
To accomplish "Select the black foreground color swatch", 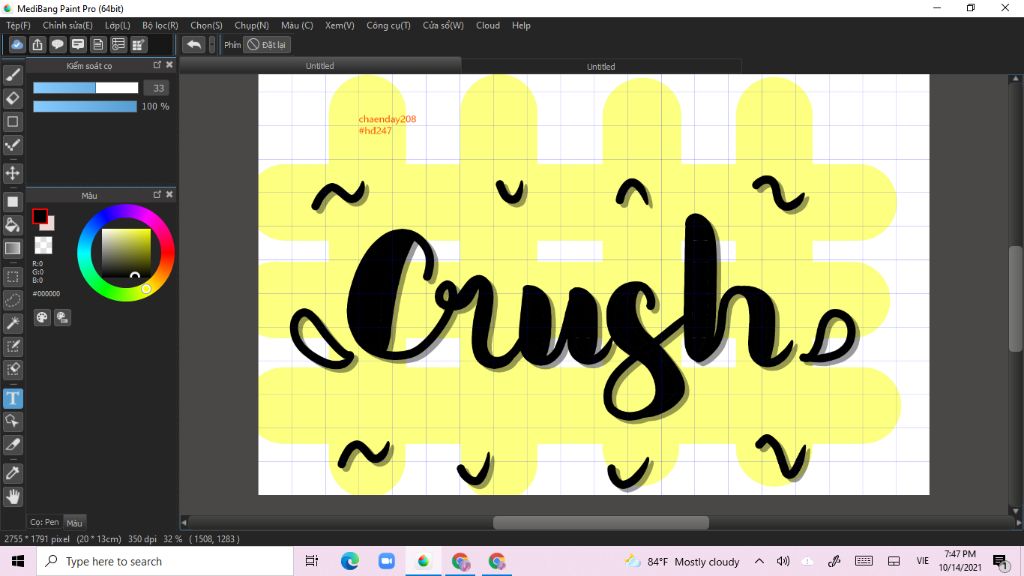I will pyautogui.click(x=39, y=216).
